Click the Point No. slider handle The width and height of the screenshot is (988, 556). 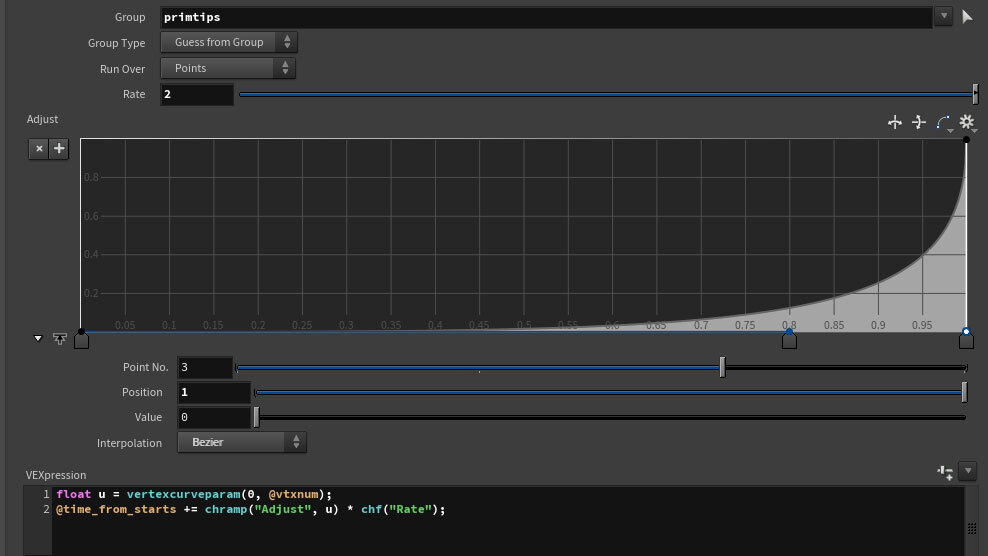pyautogui.click(x=722, y=367)
